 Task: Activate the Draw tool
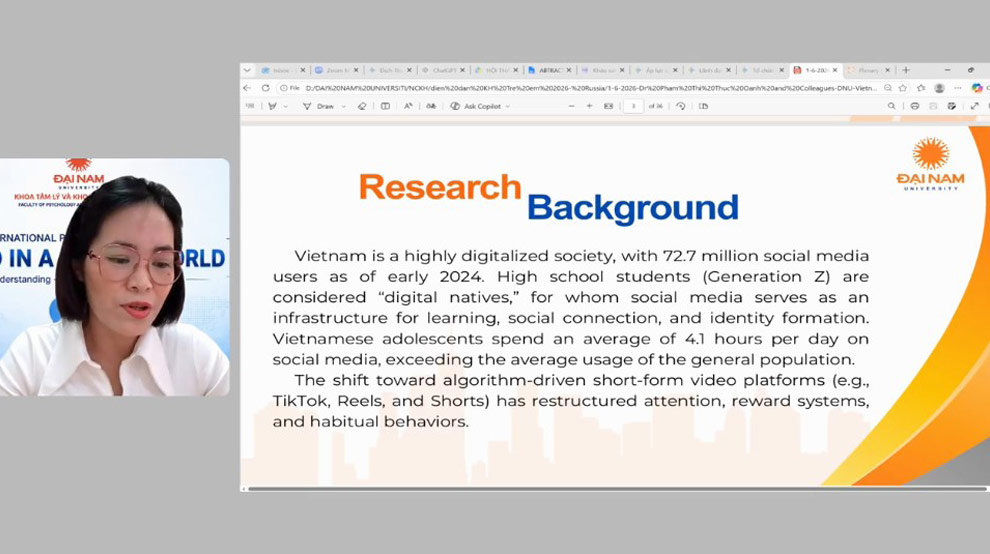click(x=318, y=106)
